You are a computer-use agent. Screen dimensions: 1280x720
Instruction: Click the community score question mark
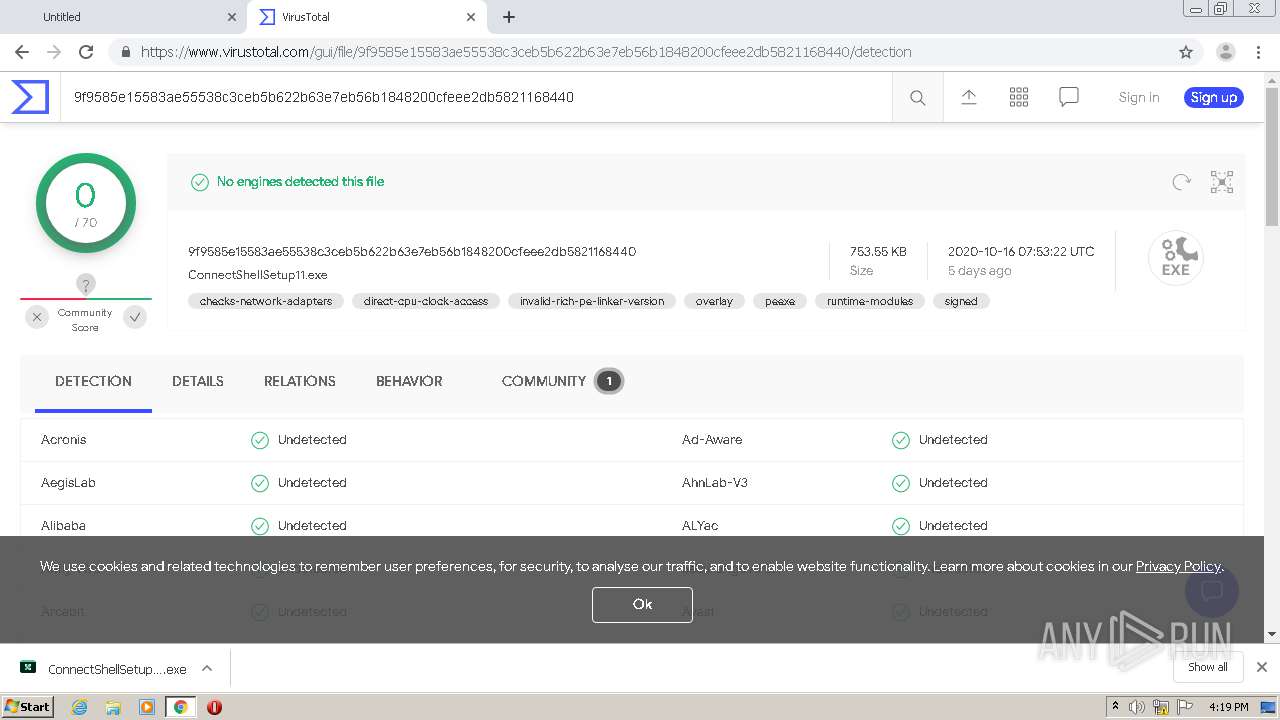coord(86,285)
